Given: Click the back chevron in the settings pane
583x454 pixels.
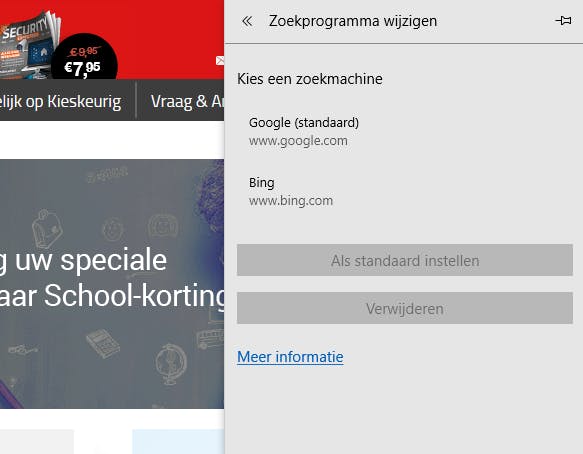Looking at the screenshot, I should pos(247,21).
